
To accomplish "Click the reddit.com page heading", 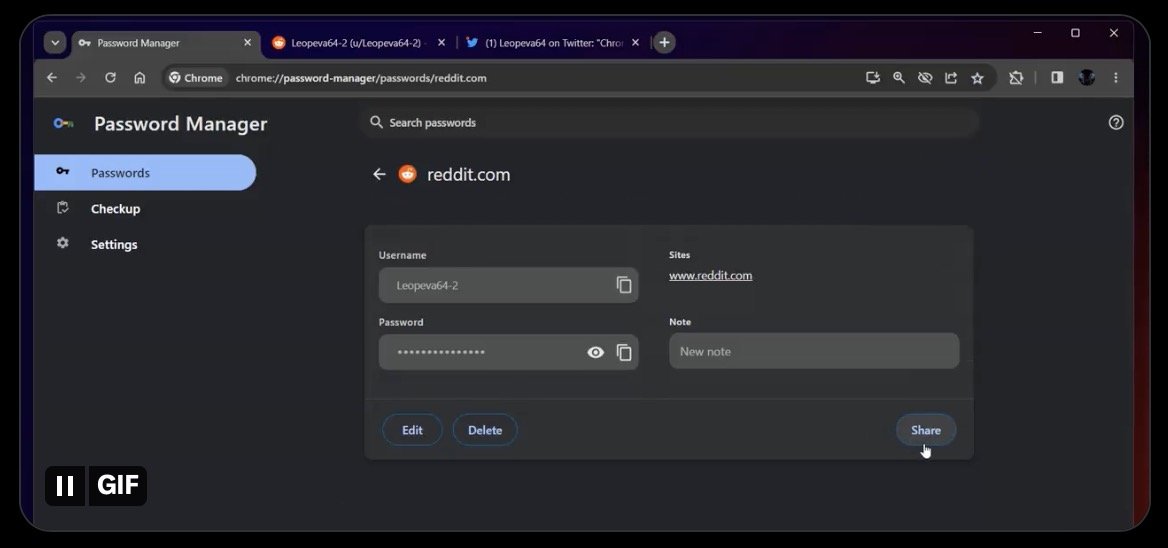I will 469,175.
